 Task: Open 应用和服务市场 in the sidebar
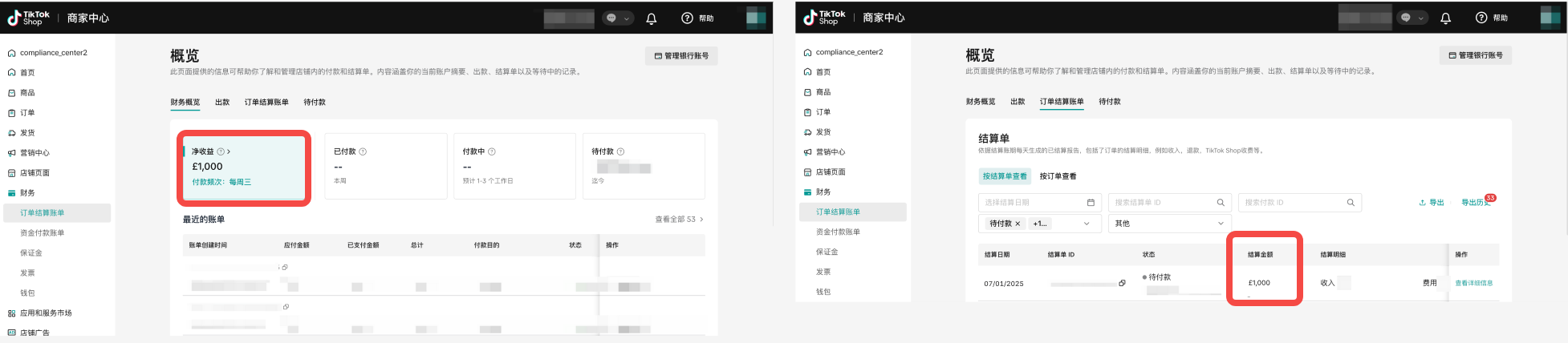(46, 313)
